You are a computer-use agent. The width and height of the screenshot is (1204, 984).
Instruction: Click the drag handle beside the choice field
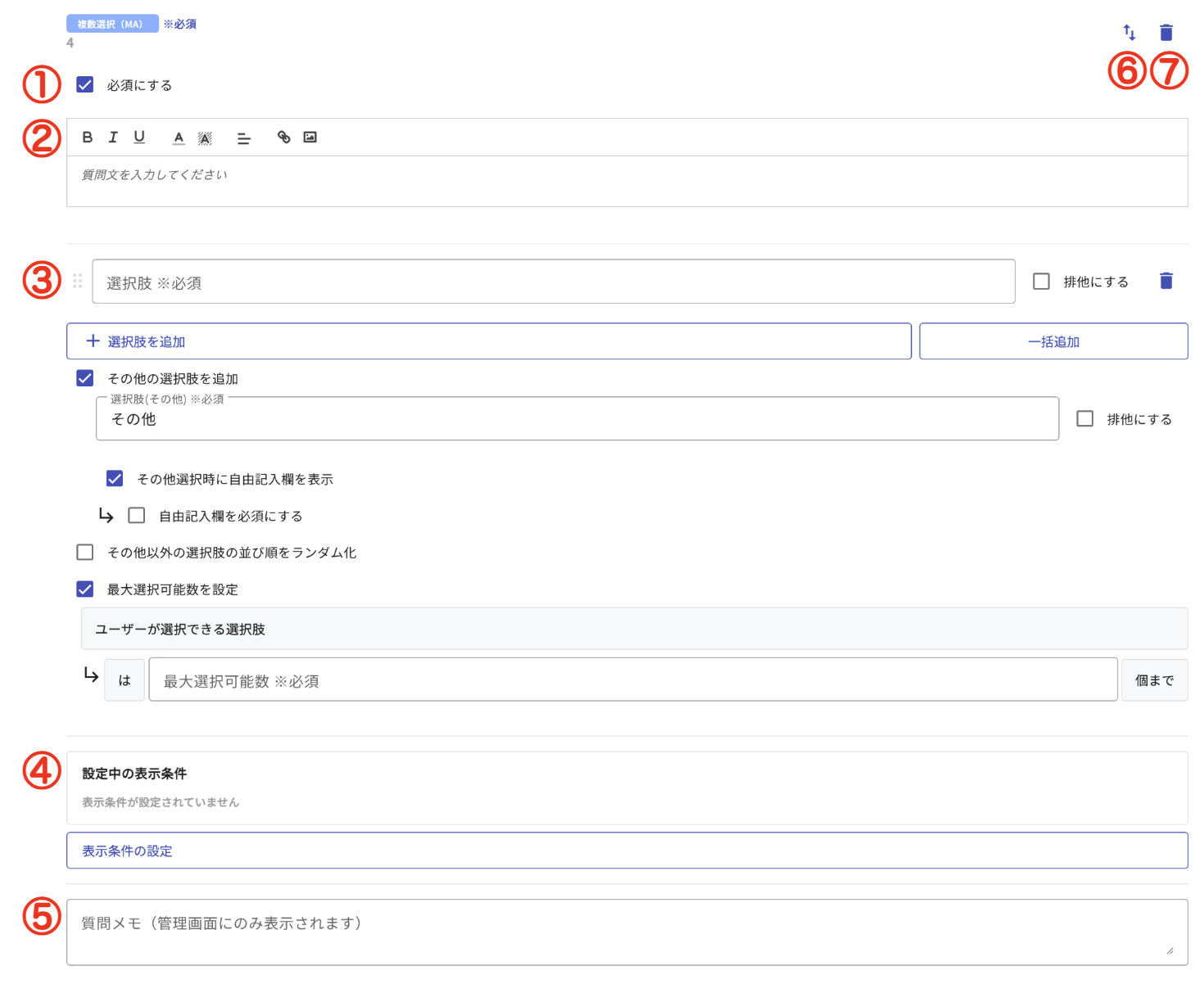[78, 281]
